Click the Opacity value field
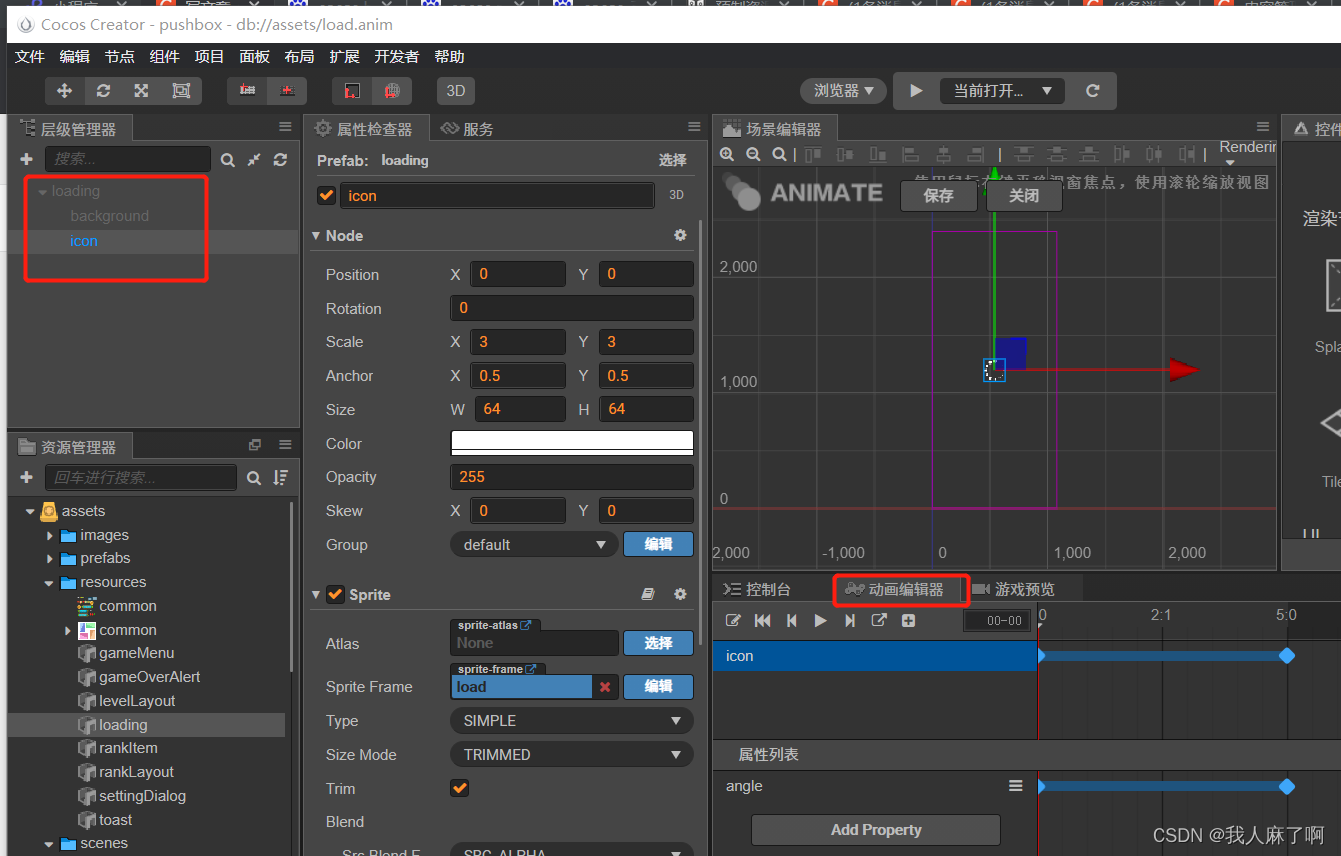1341x856 pixels. pyautogui.click(x=572, y=477)
